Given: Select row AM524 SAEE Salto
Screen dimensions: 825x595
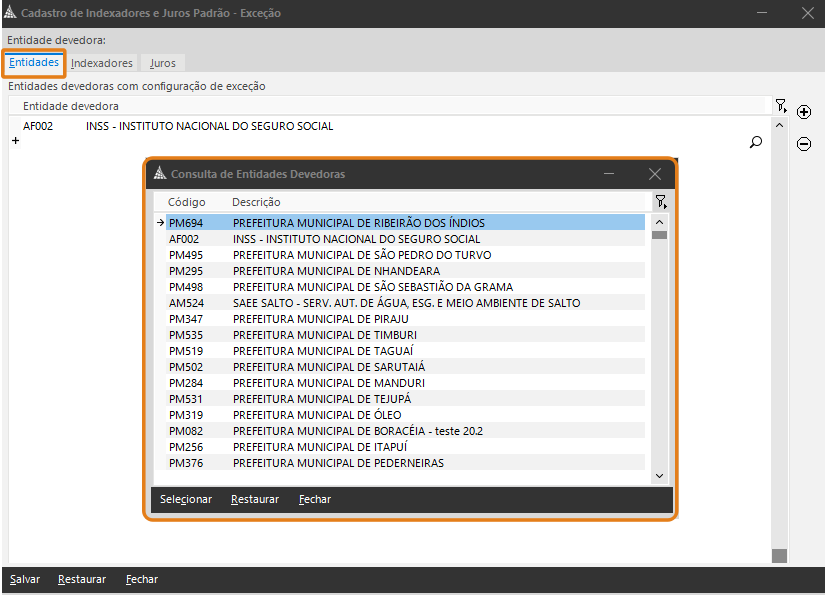Looking at the screenshot, I should coord(405,303).
